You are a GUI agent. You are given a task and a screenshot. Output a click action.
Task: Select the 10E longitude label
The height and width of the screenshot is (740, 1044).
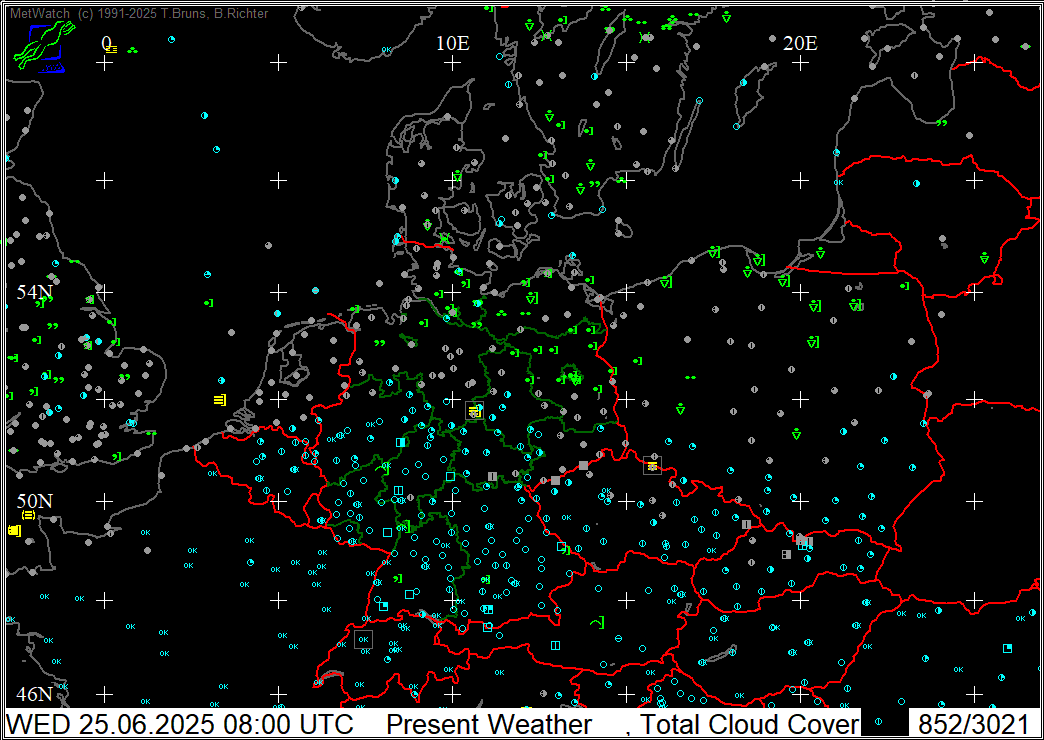pyautogui.click(x=453, y=43)
